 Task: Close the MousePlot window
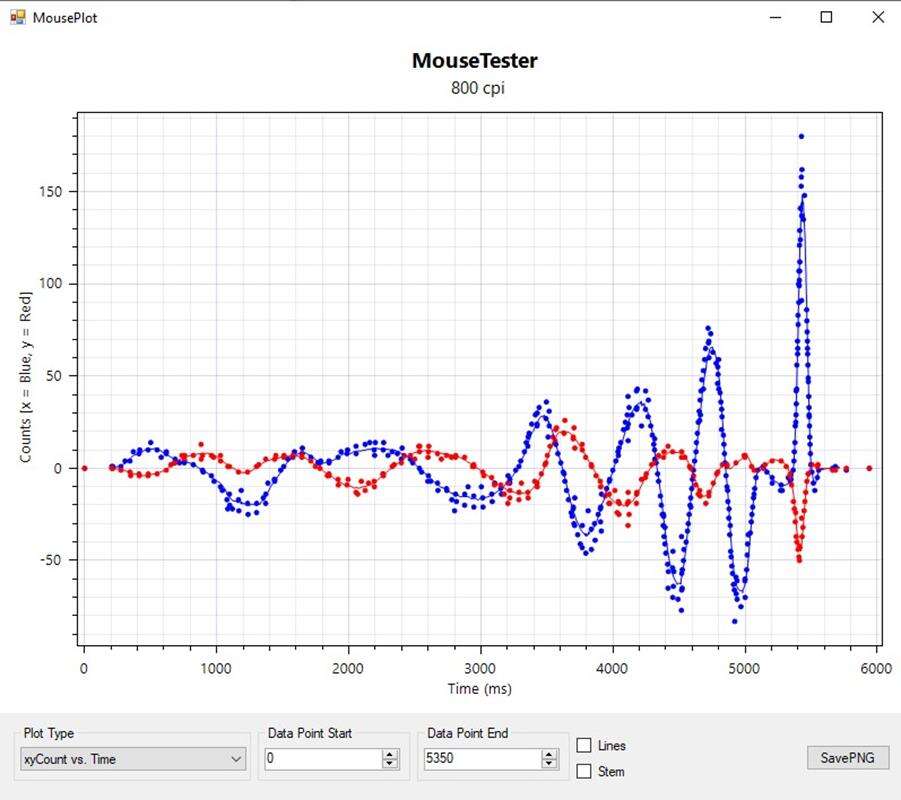click(x=877, y=17)
